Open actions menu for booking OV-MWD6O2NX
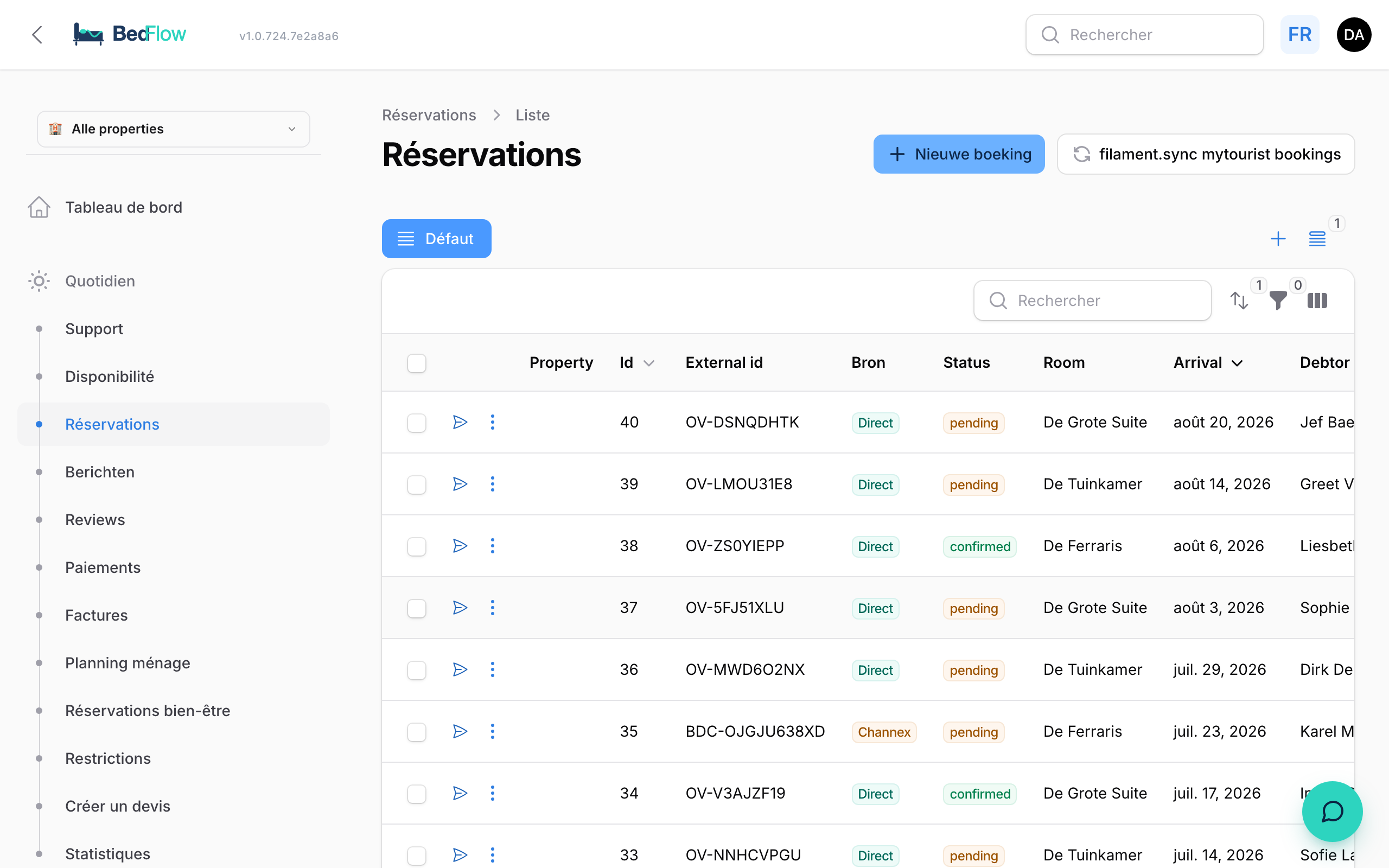Image resolution: width=1389 pixels, height=868 pixels. pyautogui.click(x=493, y=670)
